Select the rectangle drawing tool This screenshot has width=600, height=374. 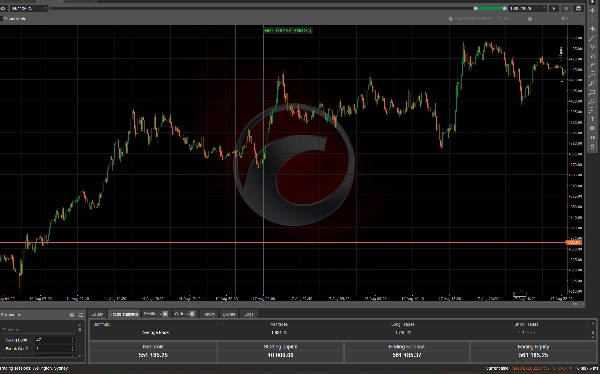pyautogui.click(x=592, y=92)
